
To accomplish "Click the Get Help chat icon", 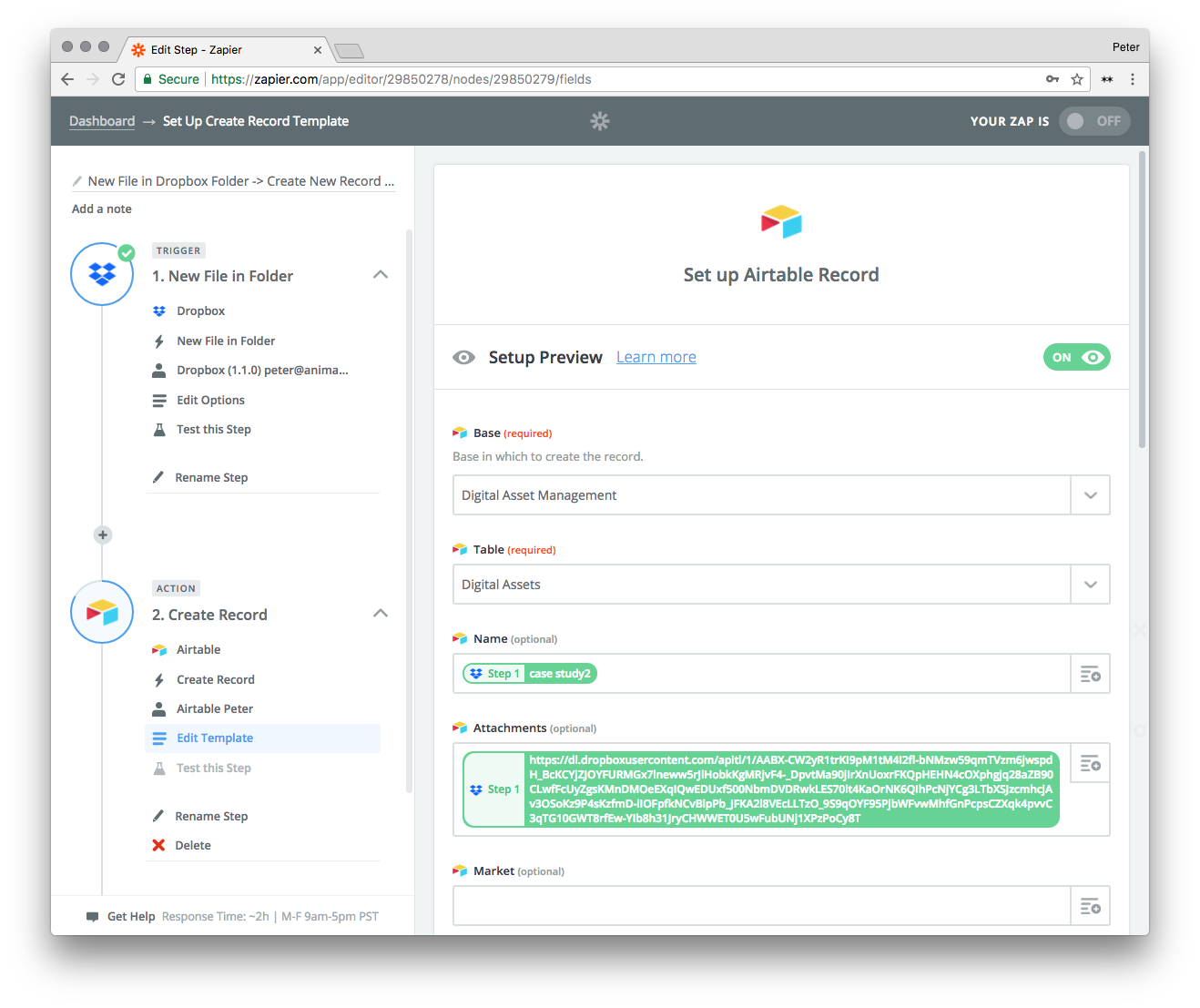I will click(x=92, y=917).
